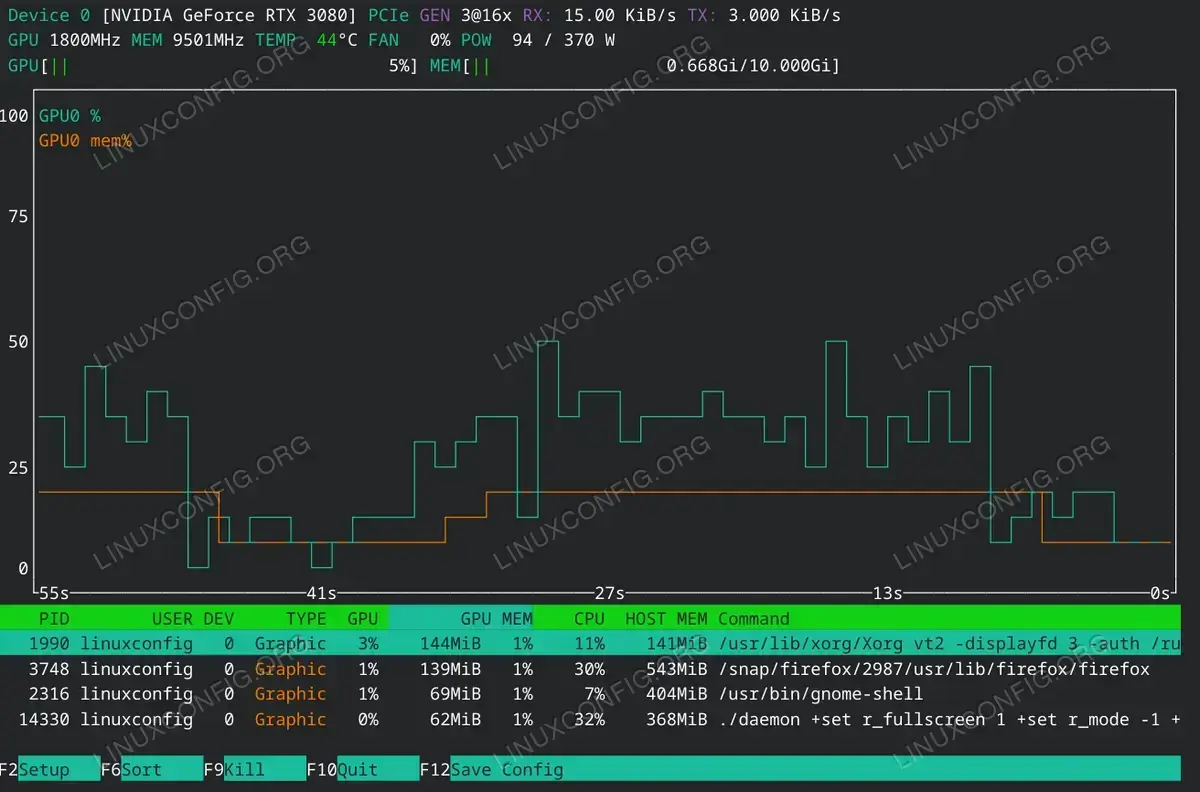Click /usr/bin/gnome-shell command text
The image size is (1200, 792).
point(820,693)
